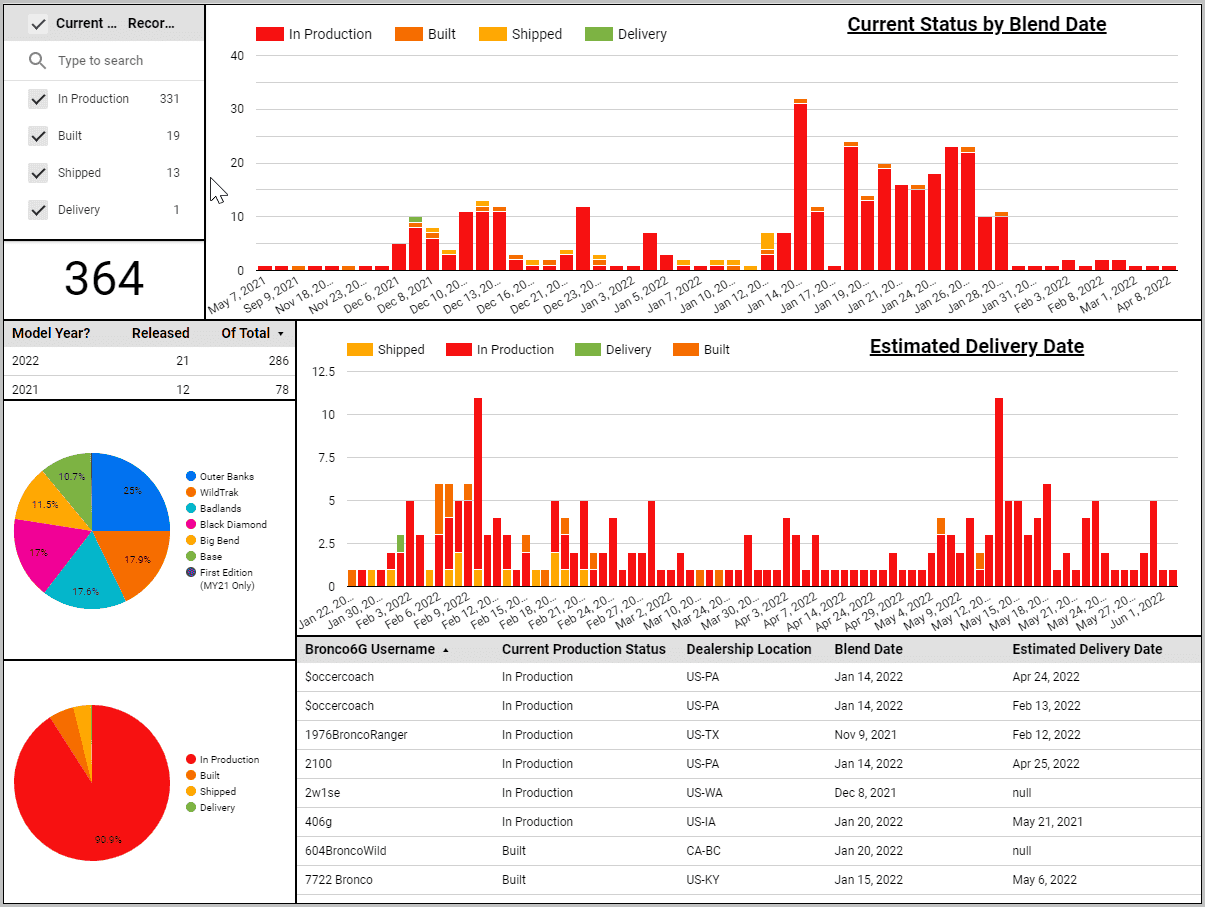Screen dimensions: 1205x907
Task: Click the 25% Outer Banks pie slice
Action: point(133,490)
